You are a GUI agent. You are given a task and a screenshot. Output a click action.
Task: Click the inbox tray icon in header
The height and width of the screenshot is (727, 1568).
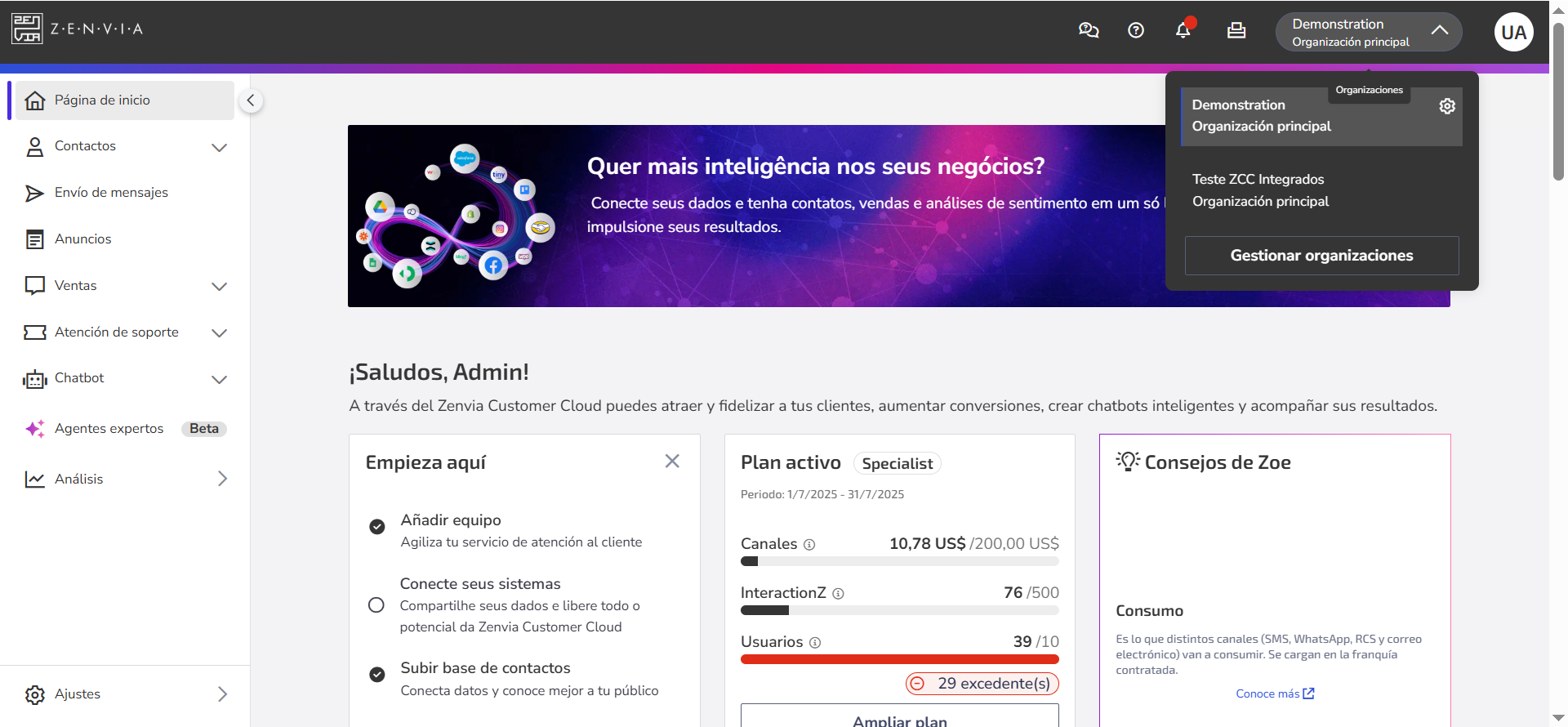1236,30
